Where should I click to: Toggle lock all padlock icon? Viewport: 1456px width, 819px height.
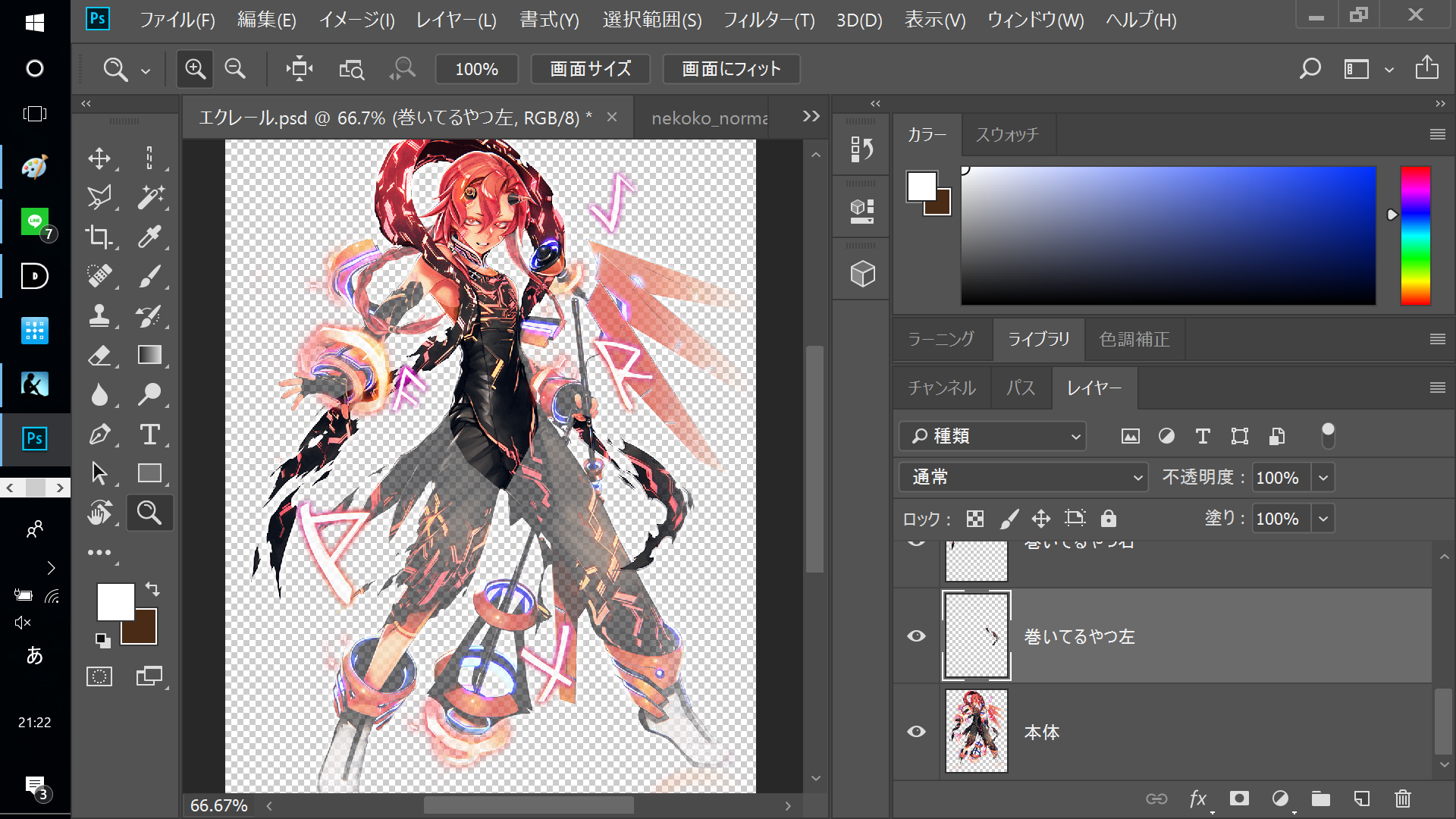tap(1109, 519)
